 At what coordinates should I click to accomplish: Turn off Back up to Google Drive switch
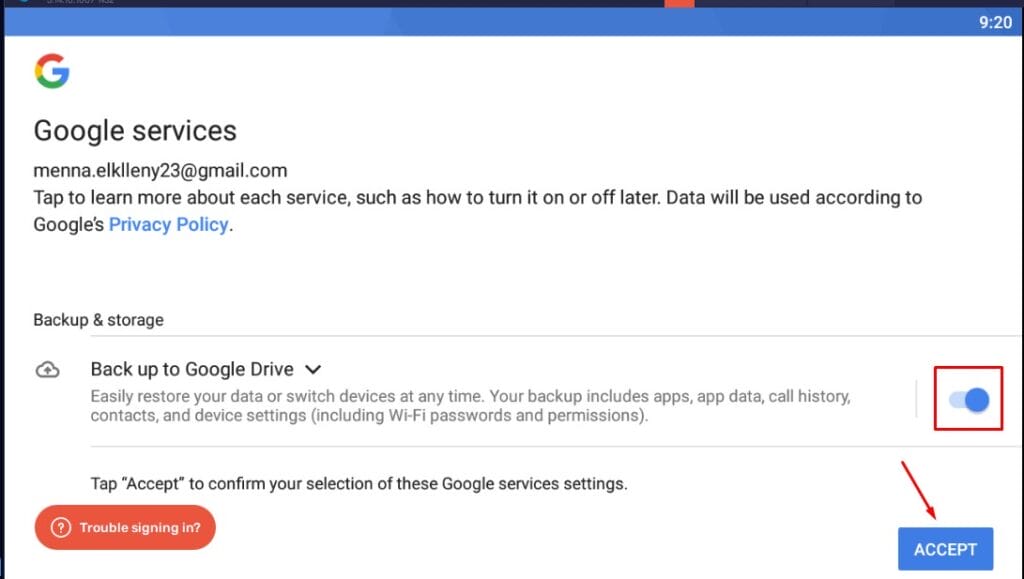click(968, 399)
